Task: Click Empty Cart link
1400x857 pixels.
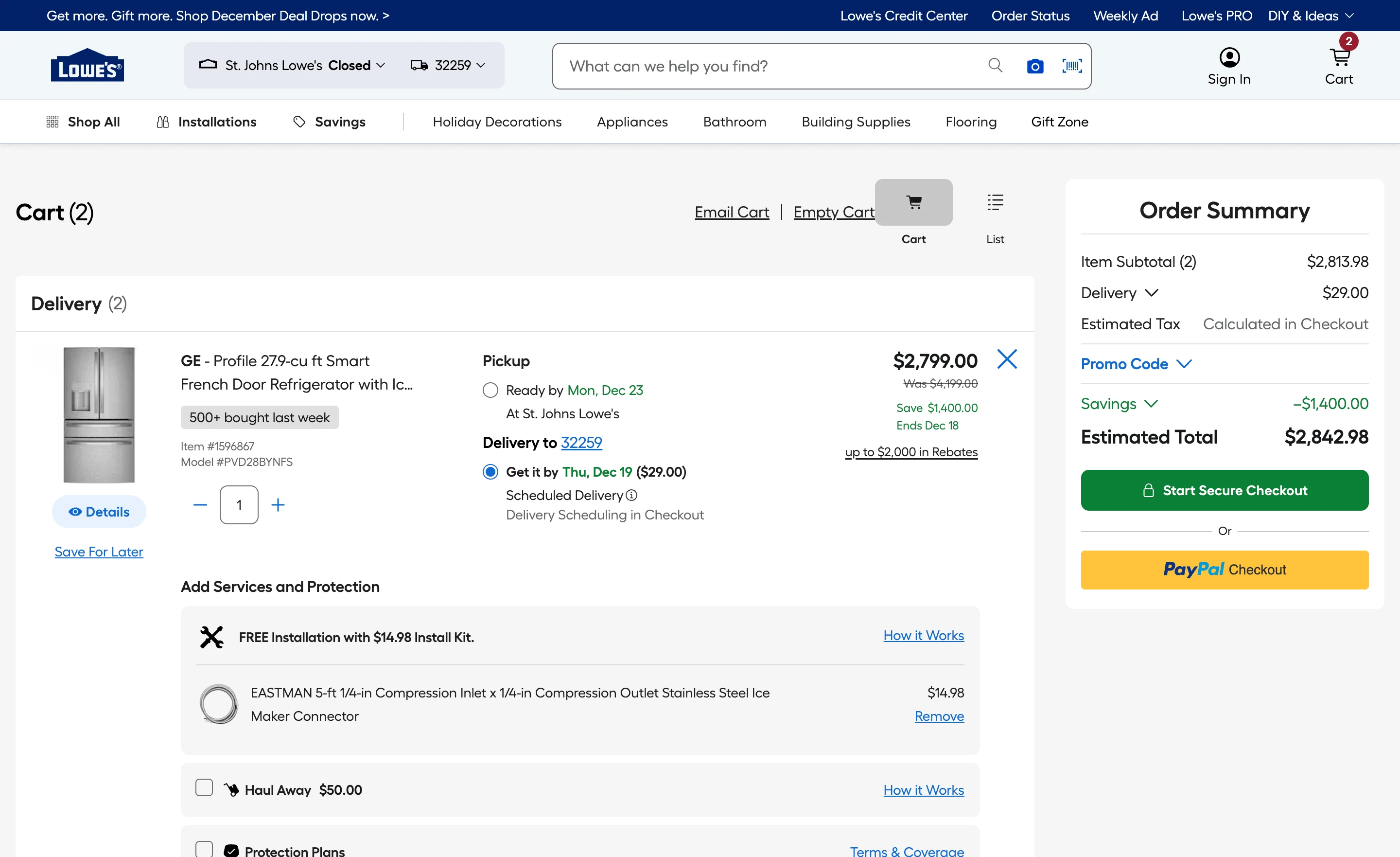Action: 834,212
